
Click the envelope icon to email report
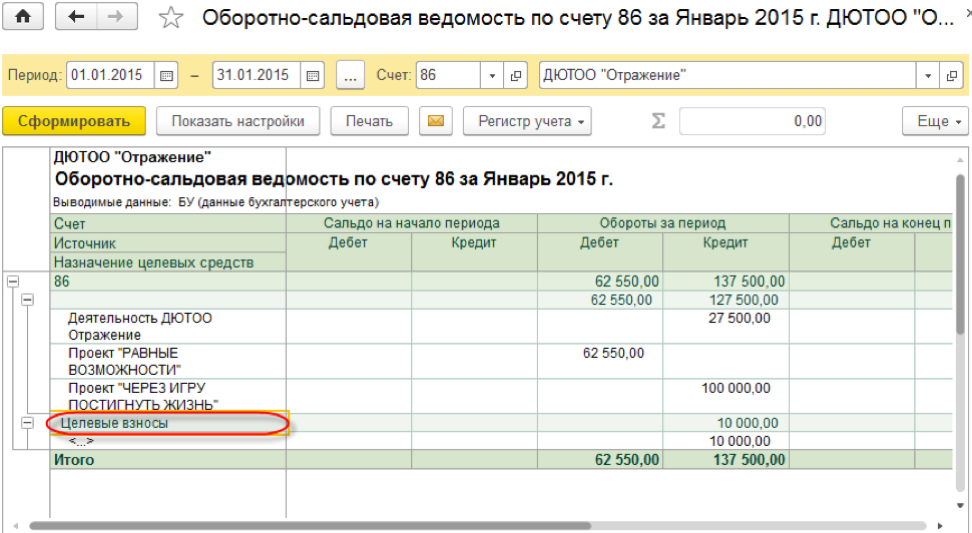pyautogui.click(x=435, y=121)
